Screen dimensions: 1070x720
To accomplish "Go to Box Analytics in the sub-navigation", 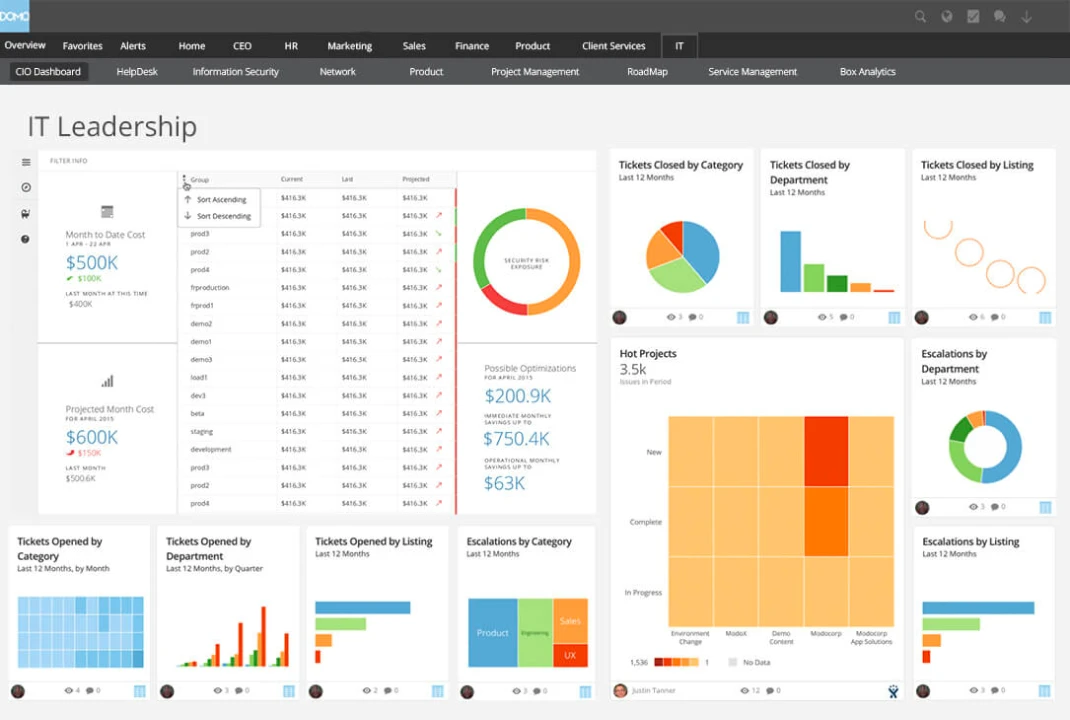I will (867, 71).
